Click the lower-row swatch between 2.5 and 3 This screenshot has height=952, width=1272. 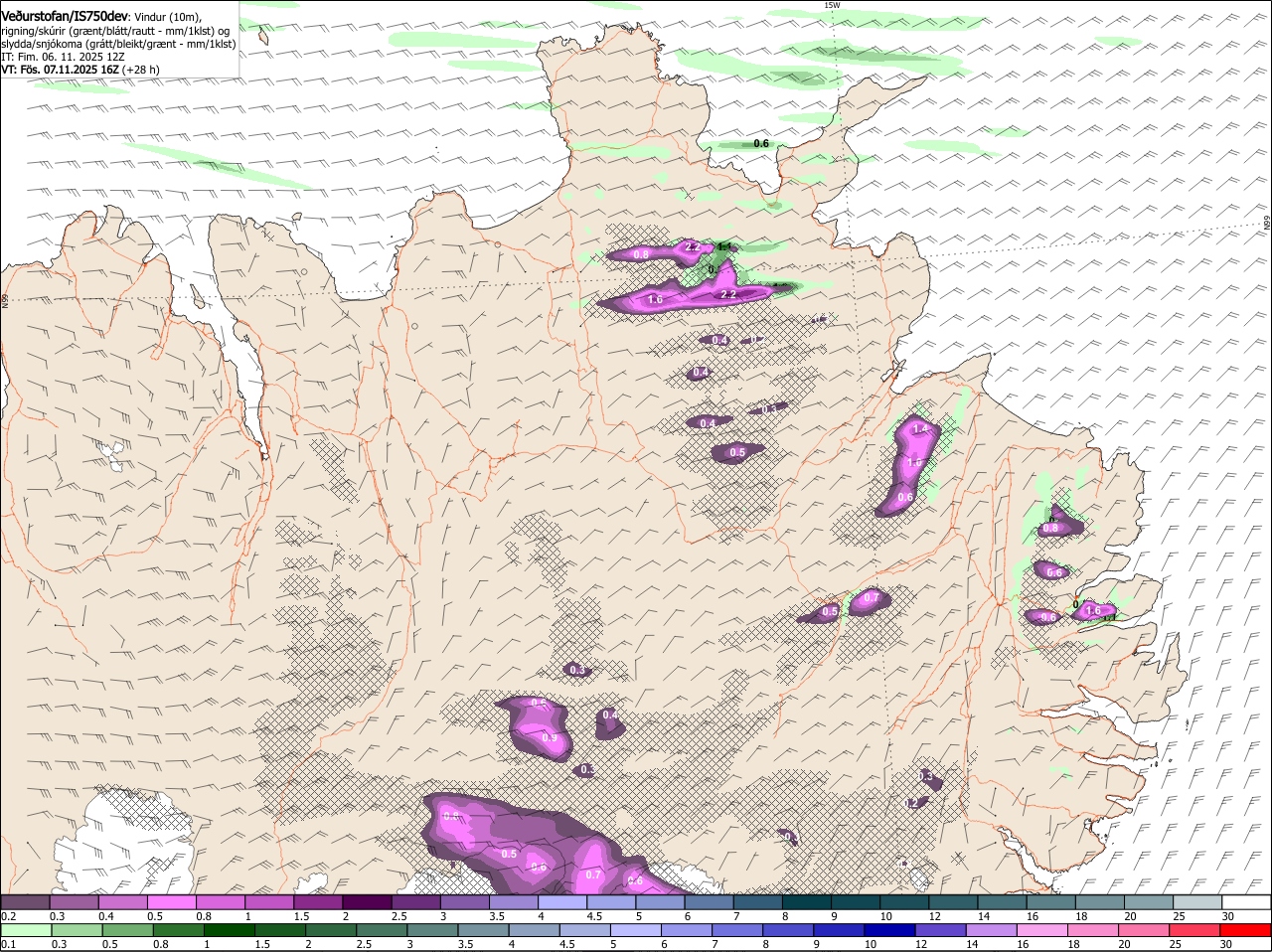[x=383, y=930]
